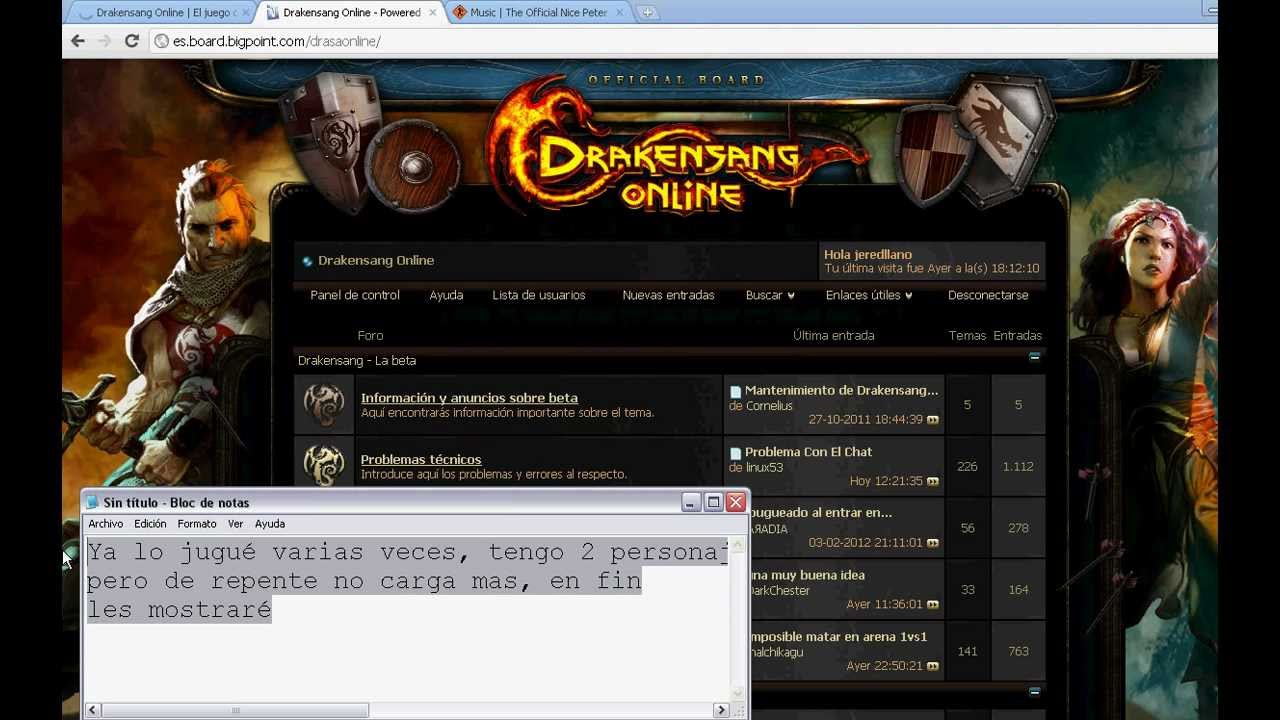This screenshot has width=1280, height=720.
Task: Click the 'Cornelius' poster name
Action: [769, 406]
